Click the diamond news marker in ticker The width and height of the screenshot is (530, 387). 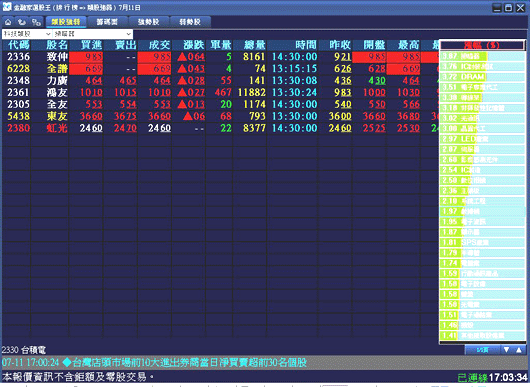67,363
